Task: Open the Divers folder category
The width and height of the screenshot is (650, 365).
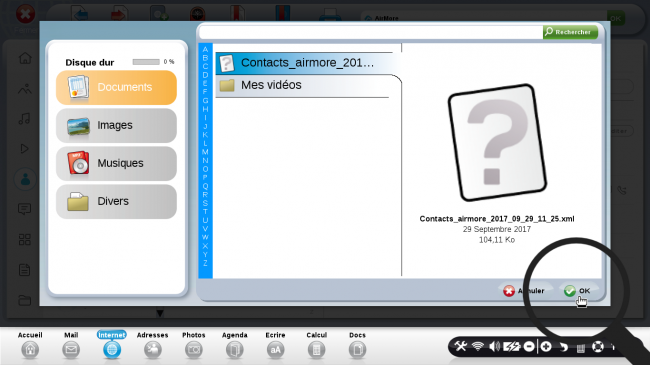Action: pos(116,202)
